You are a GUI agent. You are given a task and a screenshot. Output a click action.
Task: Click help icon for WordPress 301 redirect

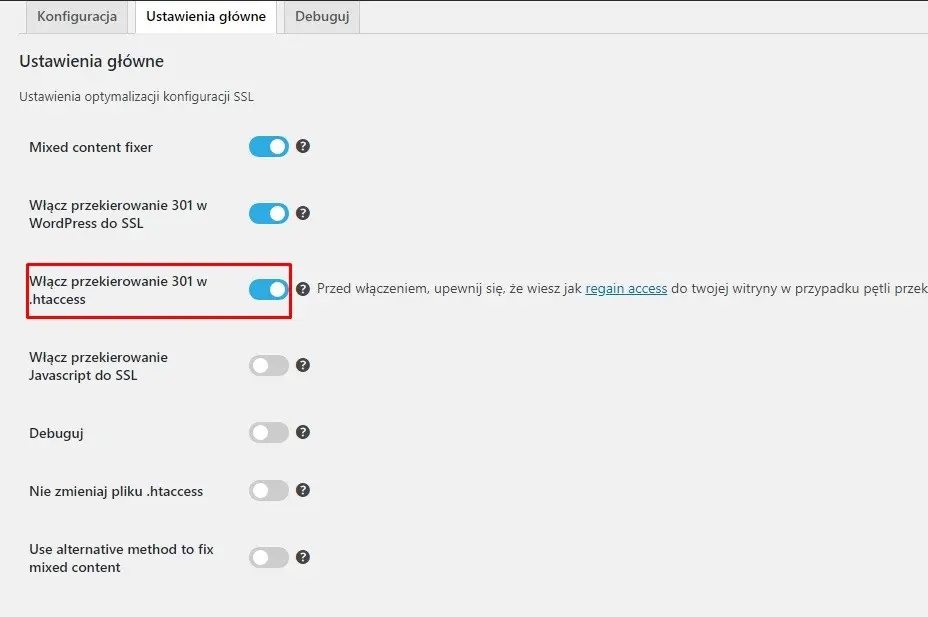(303, 213)
